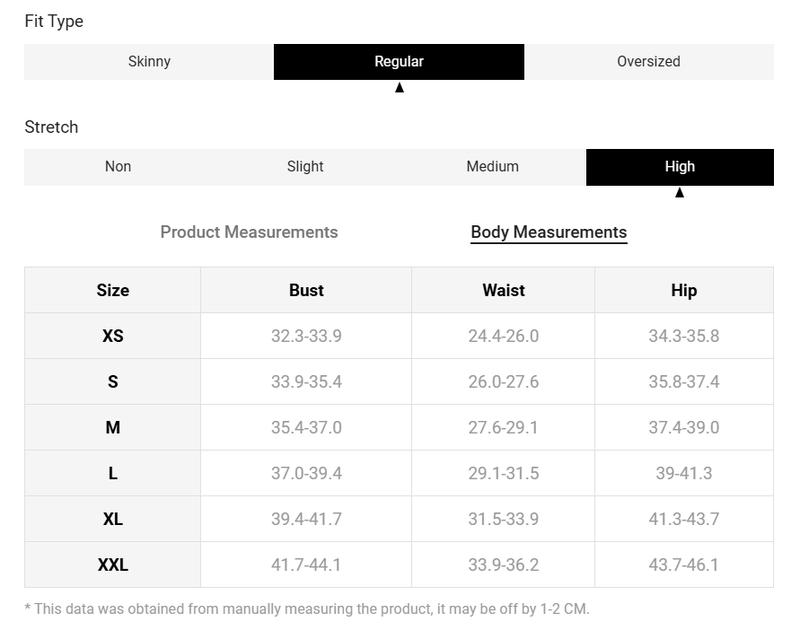The height and width of the screenshot is (639, 800).
Task: Click the Waist column header
Action: 504,290
